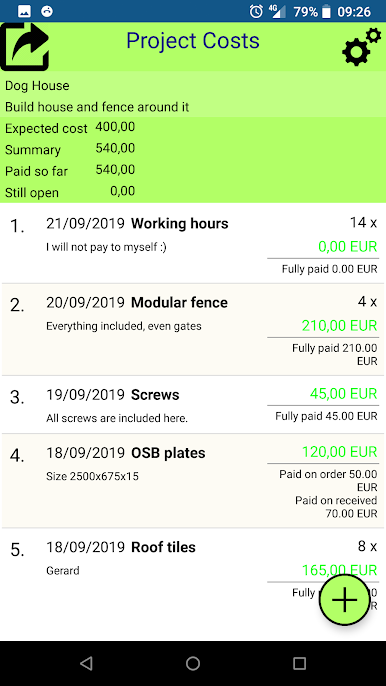The image size is (386, 686).
Task: Open the Modular fence cost entry
Action: (x=193, y=329)
